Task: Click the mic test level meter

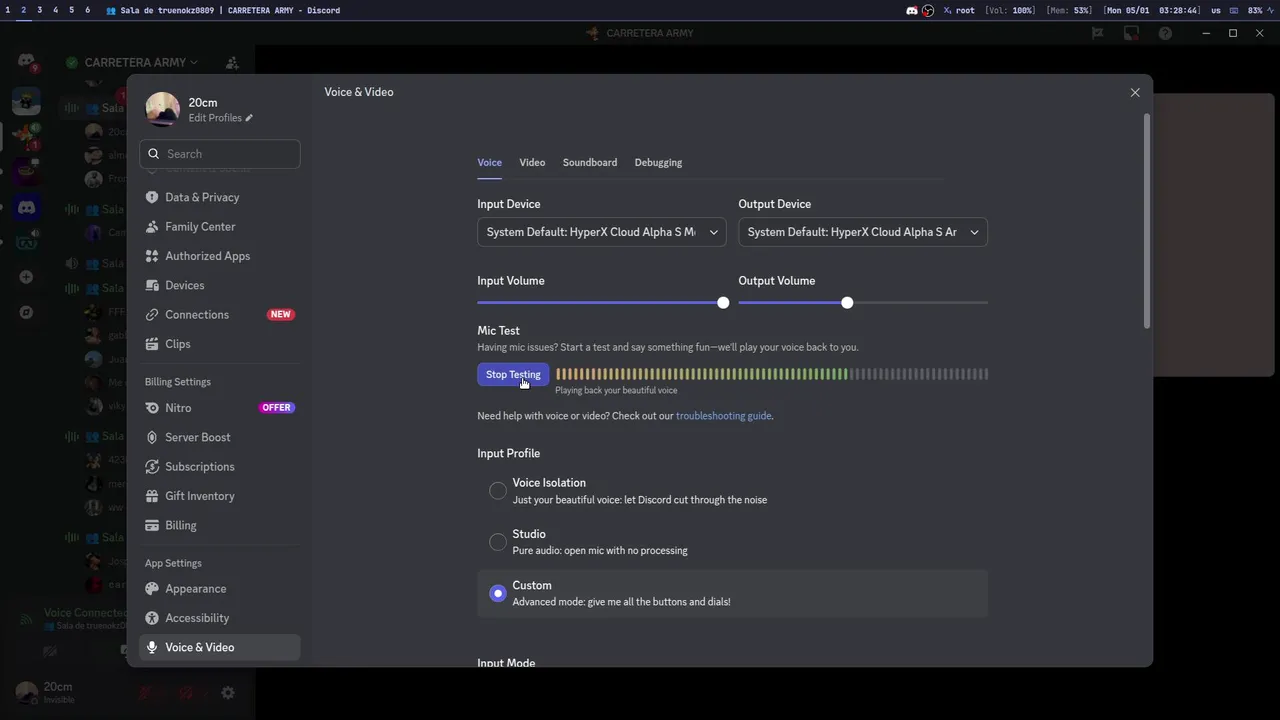Action: tap(772, 374)
